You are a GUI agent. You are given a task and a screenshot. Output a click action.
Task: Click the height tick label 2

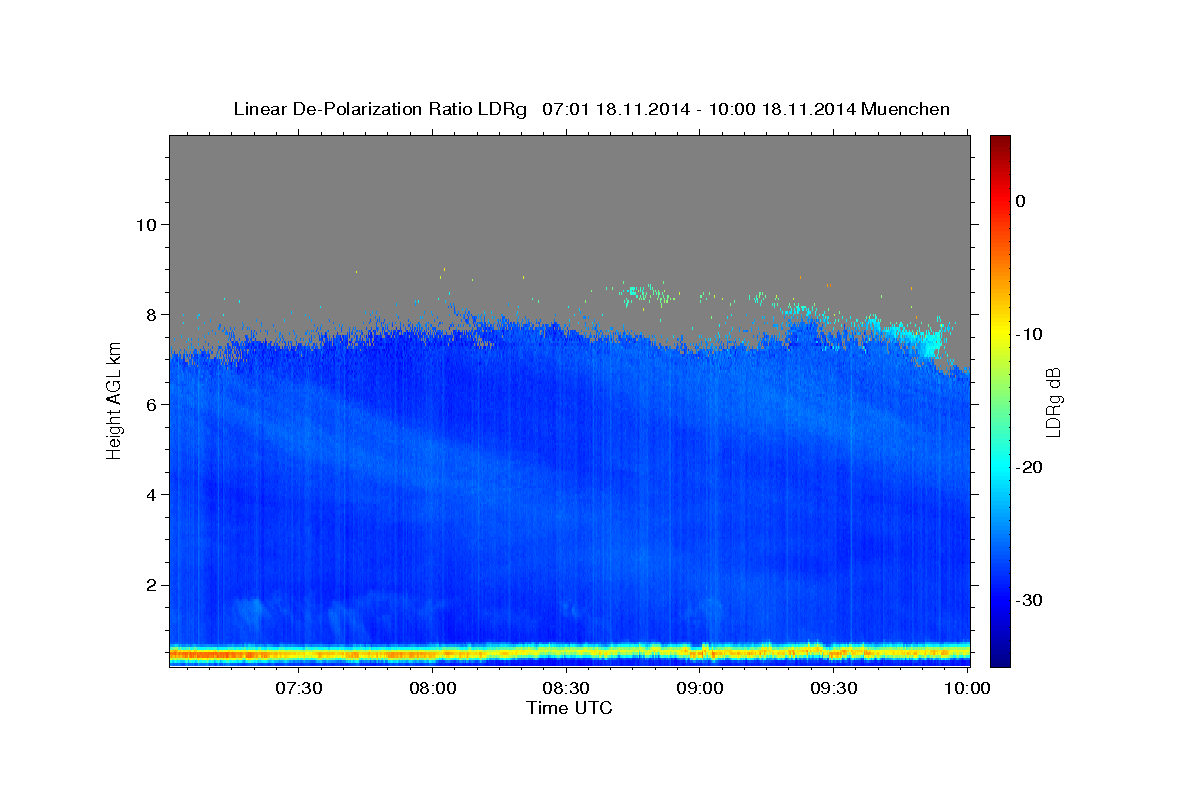(149, 585)
